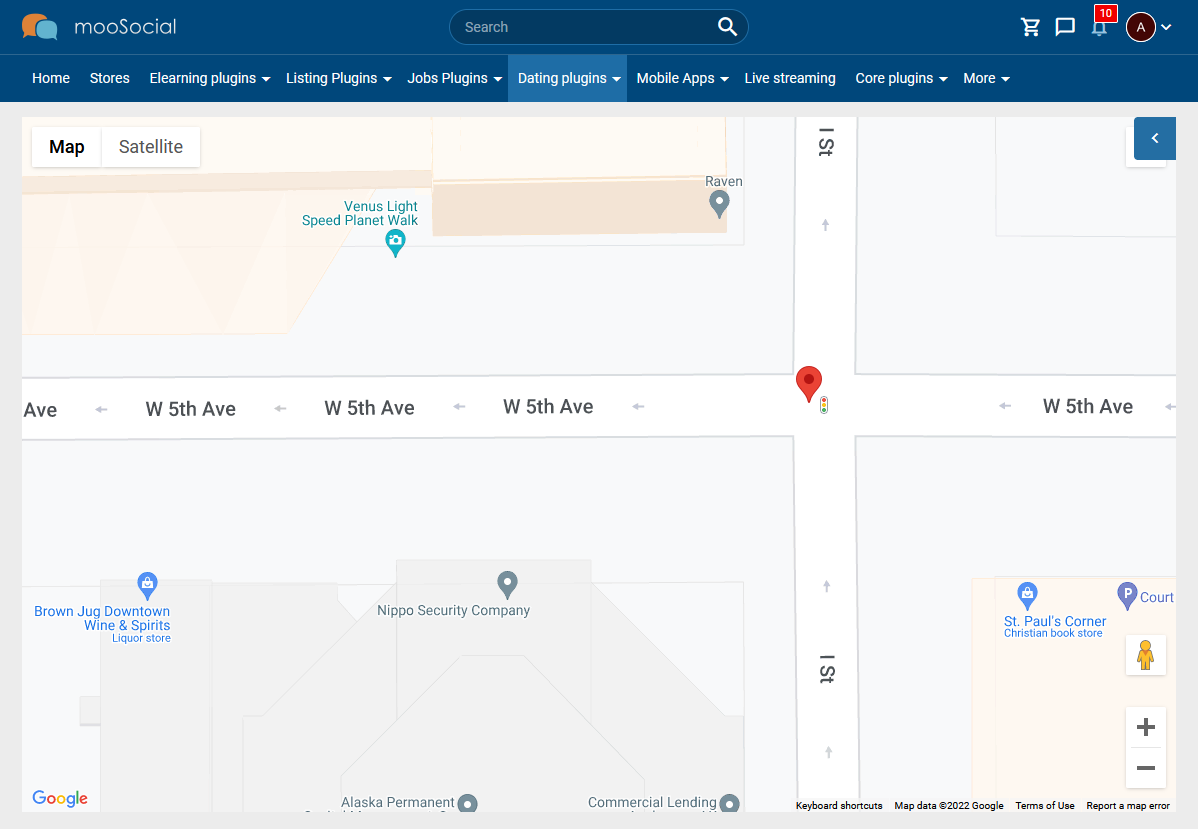This screenshot has width=1198, height=829.
Task: Collapse the side panel chevron button
Action: coord(1154,138)
